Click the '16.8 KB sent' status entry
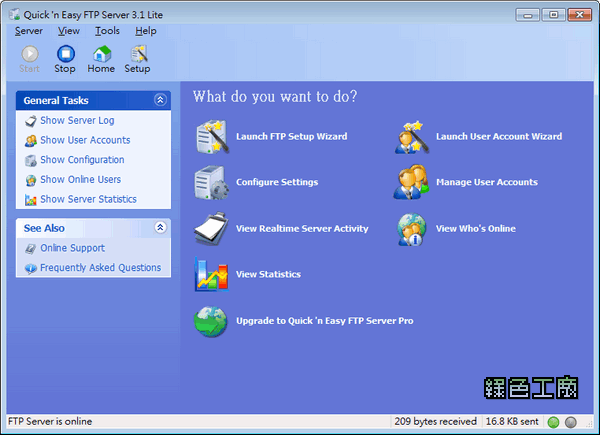 (x=512, y=422)
